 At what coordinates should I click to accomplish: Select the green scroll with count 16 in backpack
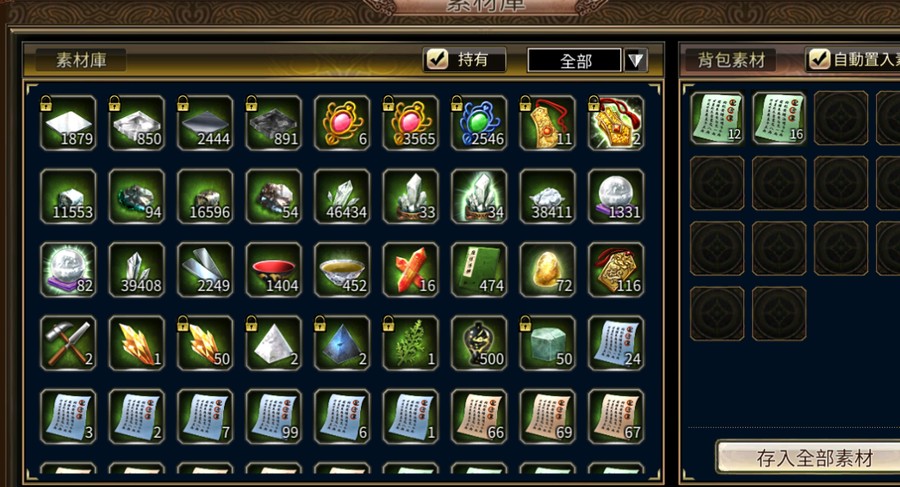(x=779, y=118)
